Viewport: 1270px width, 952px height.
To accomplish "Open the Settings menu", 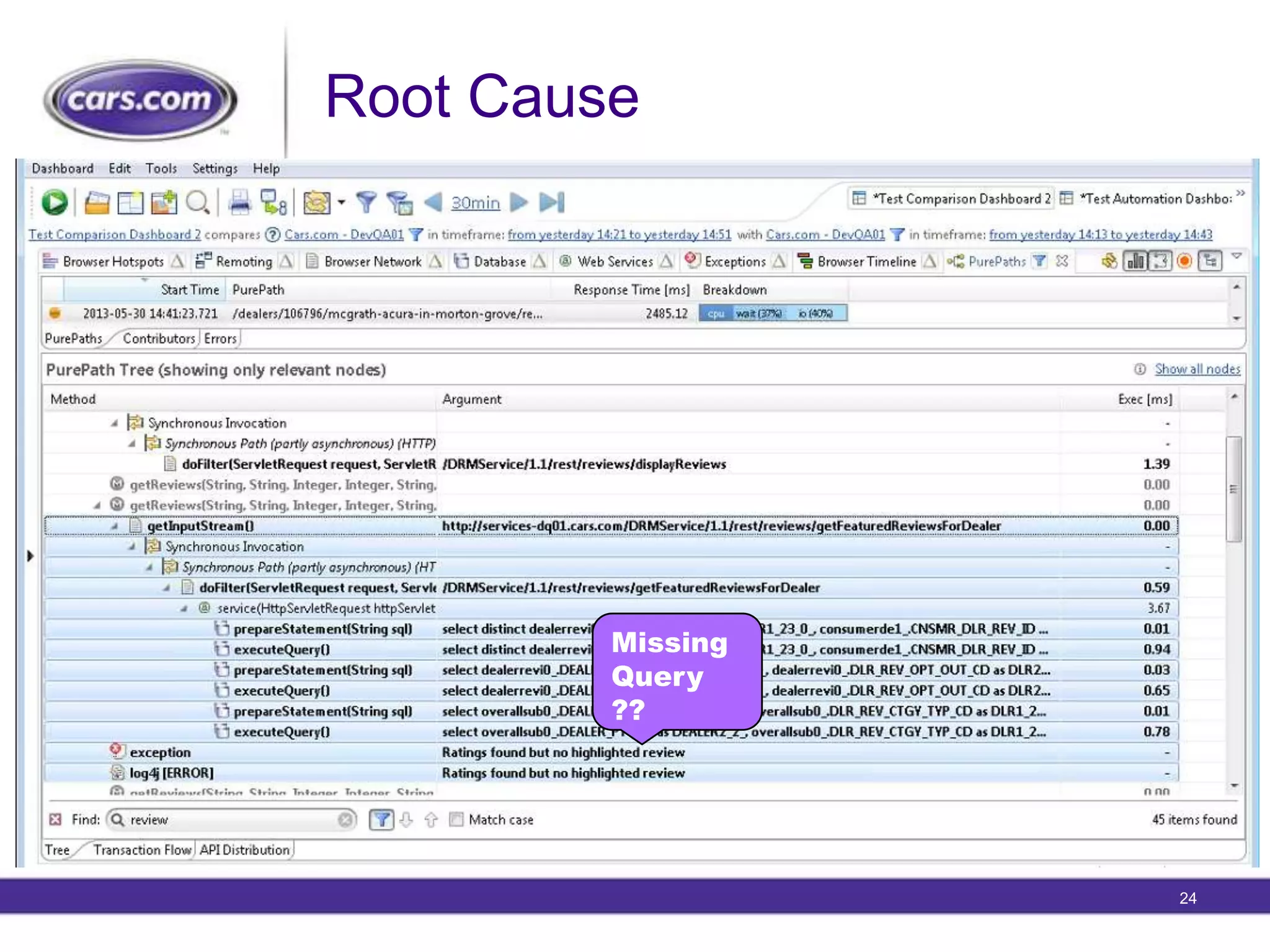I will tap(215, 169).
